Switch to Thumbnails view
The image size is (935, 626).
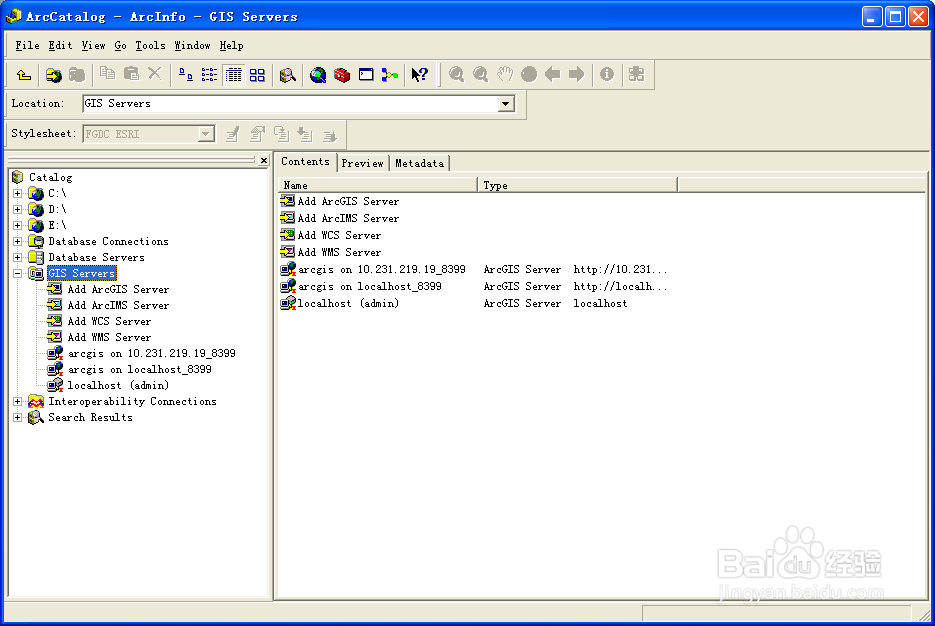pyautogui.click(x=257, y=75)
